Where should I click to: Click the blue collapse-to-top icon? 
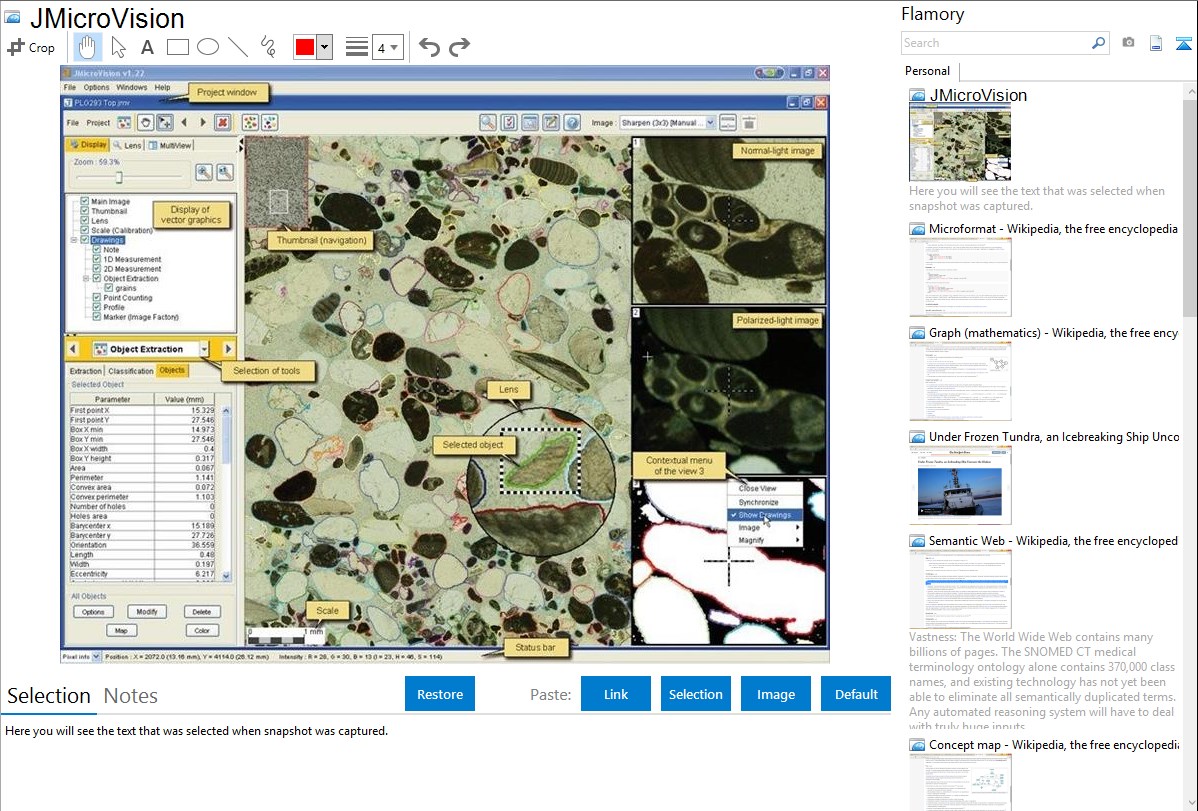[x=1183, y=43]
